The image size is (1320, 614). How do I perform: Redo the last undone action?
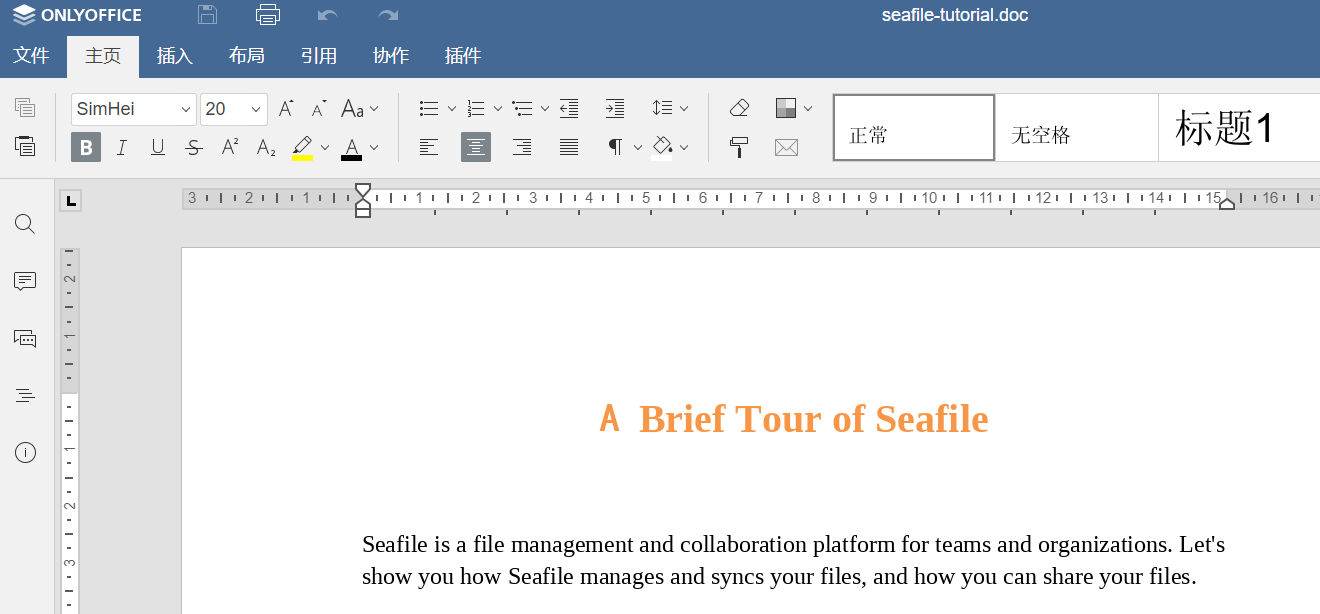pyautogui.click(x=388, y=15)
